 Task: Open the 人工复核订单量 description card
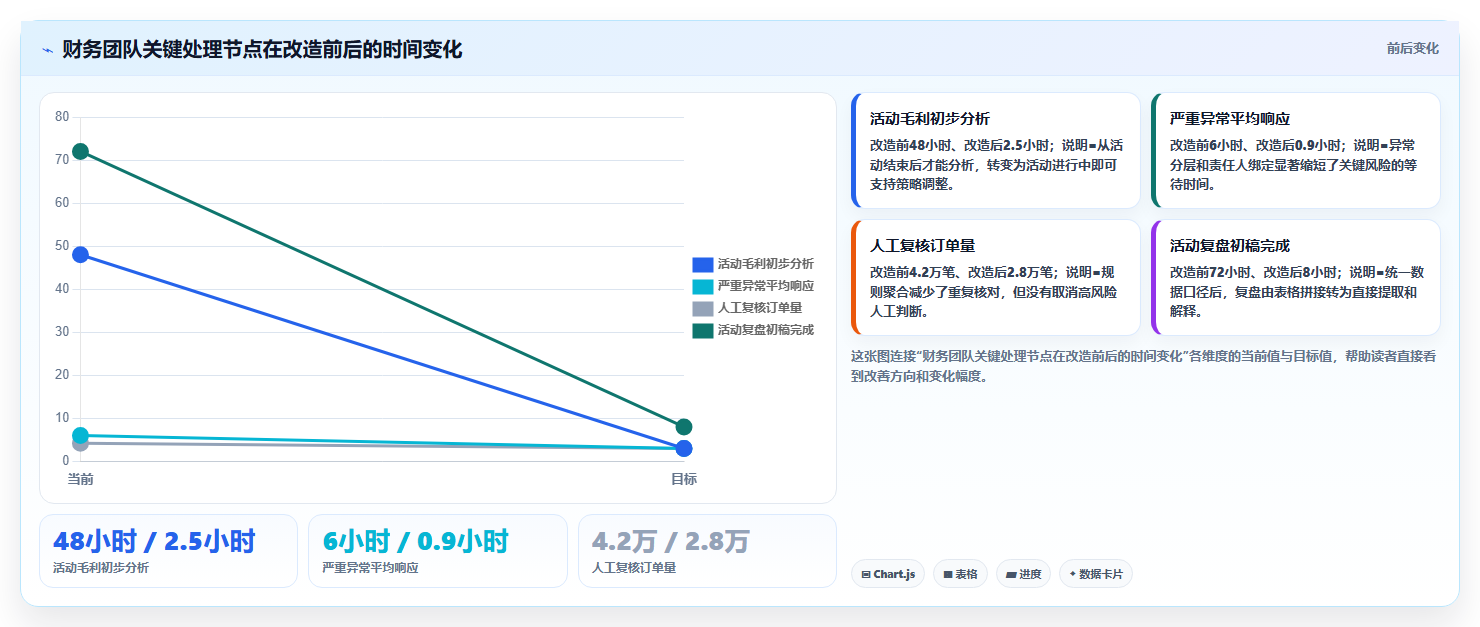(x=995, y=278)
